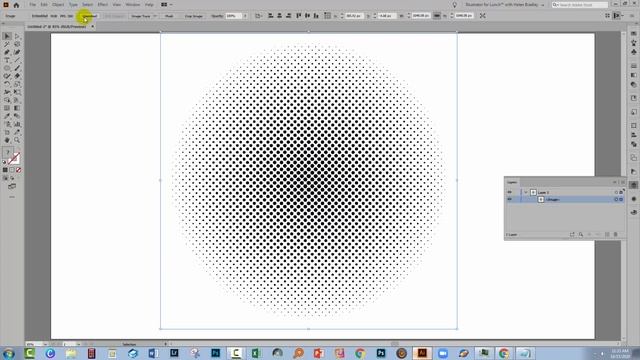Toggle constrain width and height proportions
The height and width of the screenshot is (360, 640).
pos(436,16)
